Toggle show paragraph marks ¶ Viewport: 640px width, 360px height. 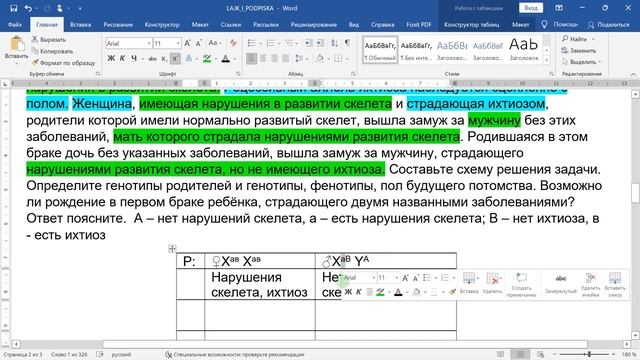pos(347,43)
